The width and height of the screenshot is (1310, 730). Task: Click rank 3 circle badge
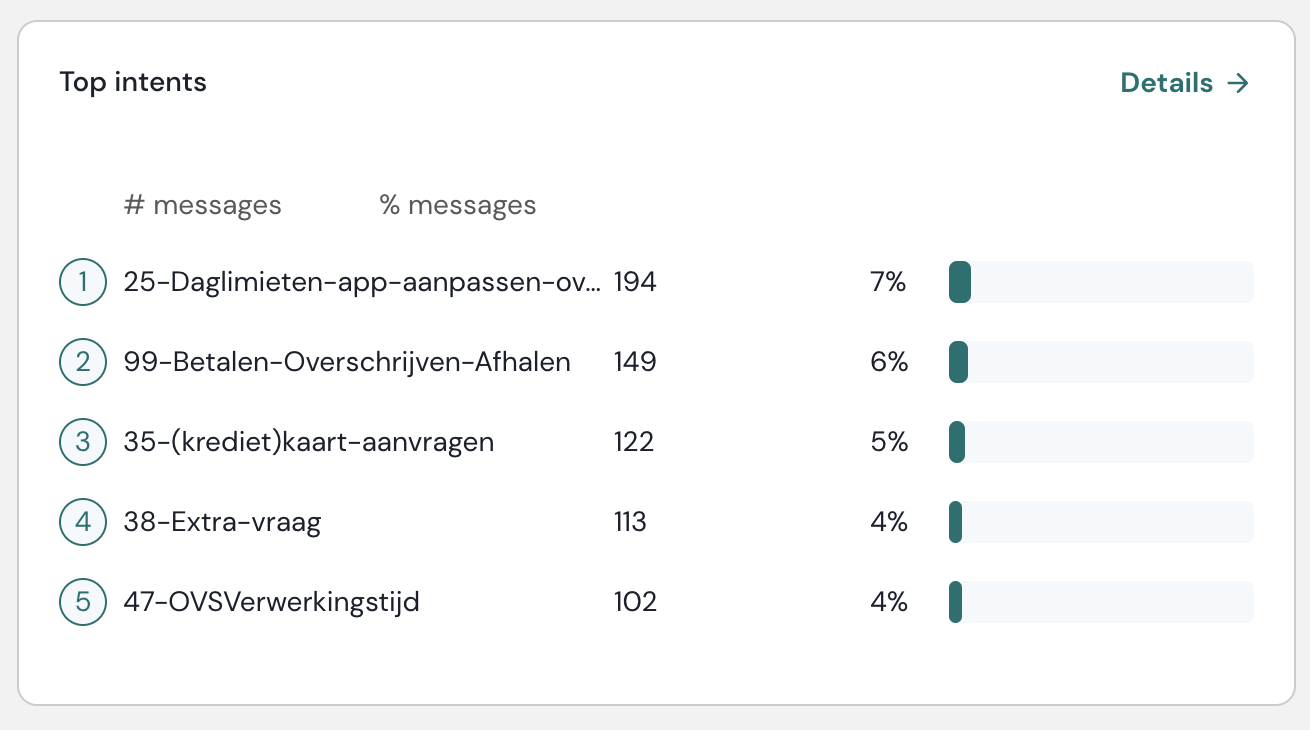click(83, 442)
